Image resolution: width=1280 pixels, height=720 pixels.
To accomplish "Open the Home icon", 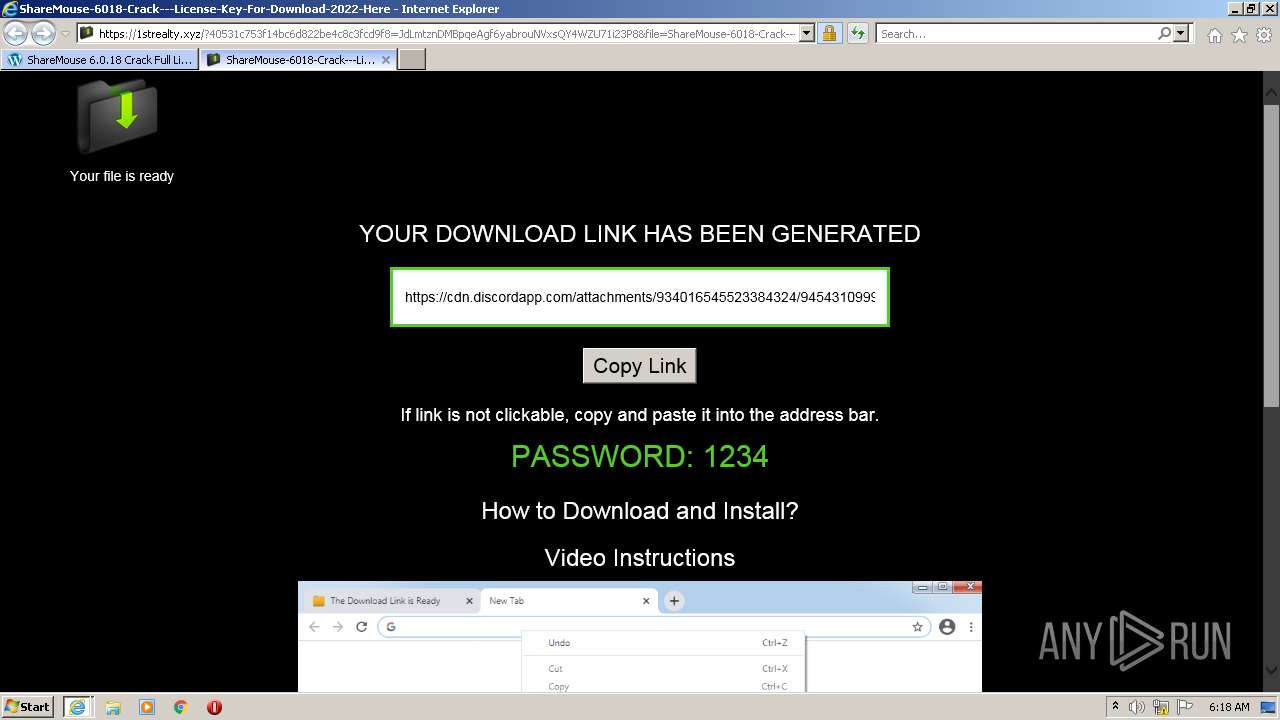I will pyautogui.click(x=1214, y=35).
